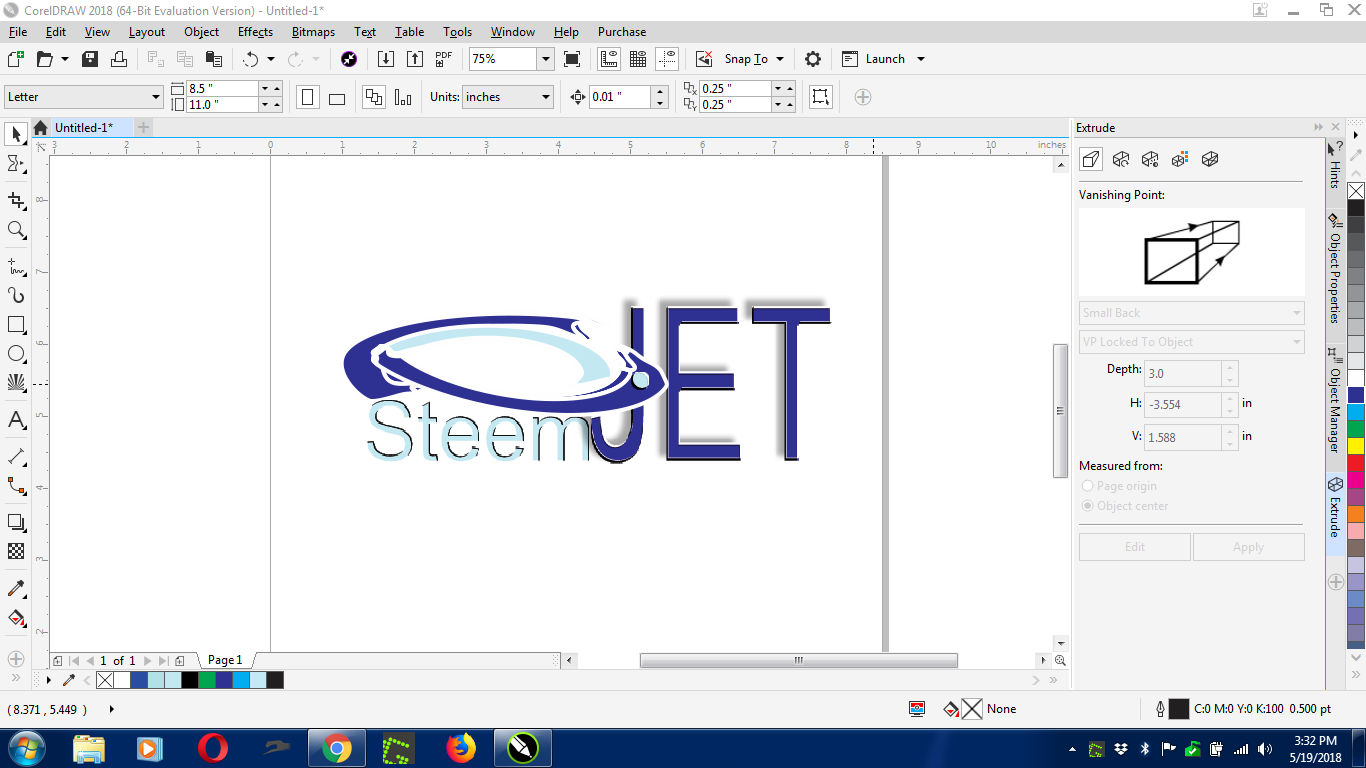1366x768 pixels.
Task: Select the Crop tool
Action: click(16, 201)
